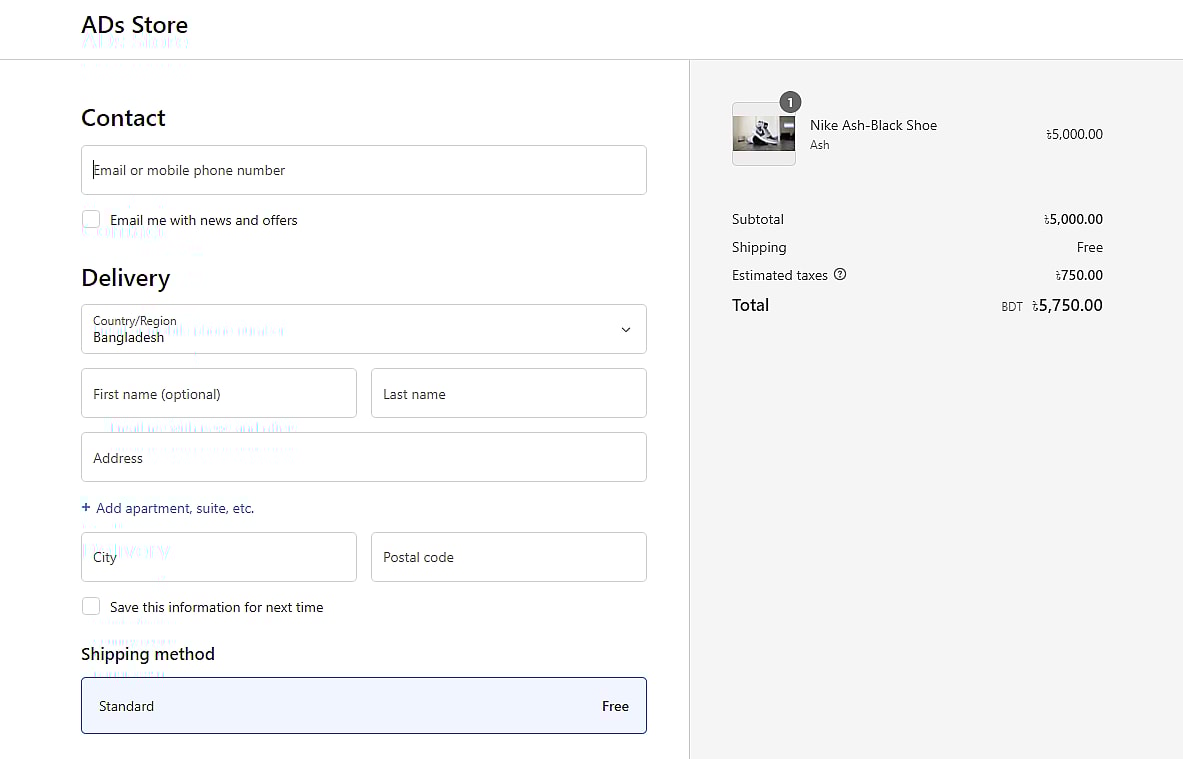Click Add apartment, suite, etc. link

point(175,508)
